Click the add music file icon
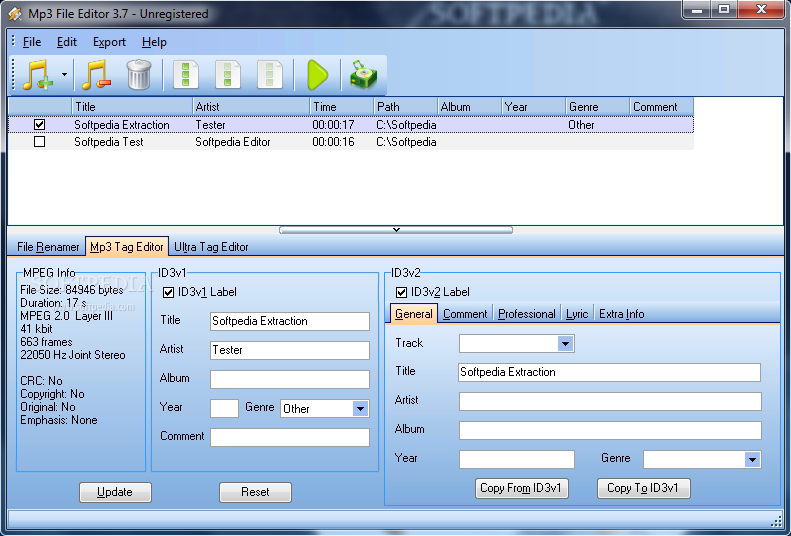This screenshot has width=791, height=536. coord(38,75)
